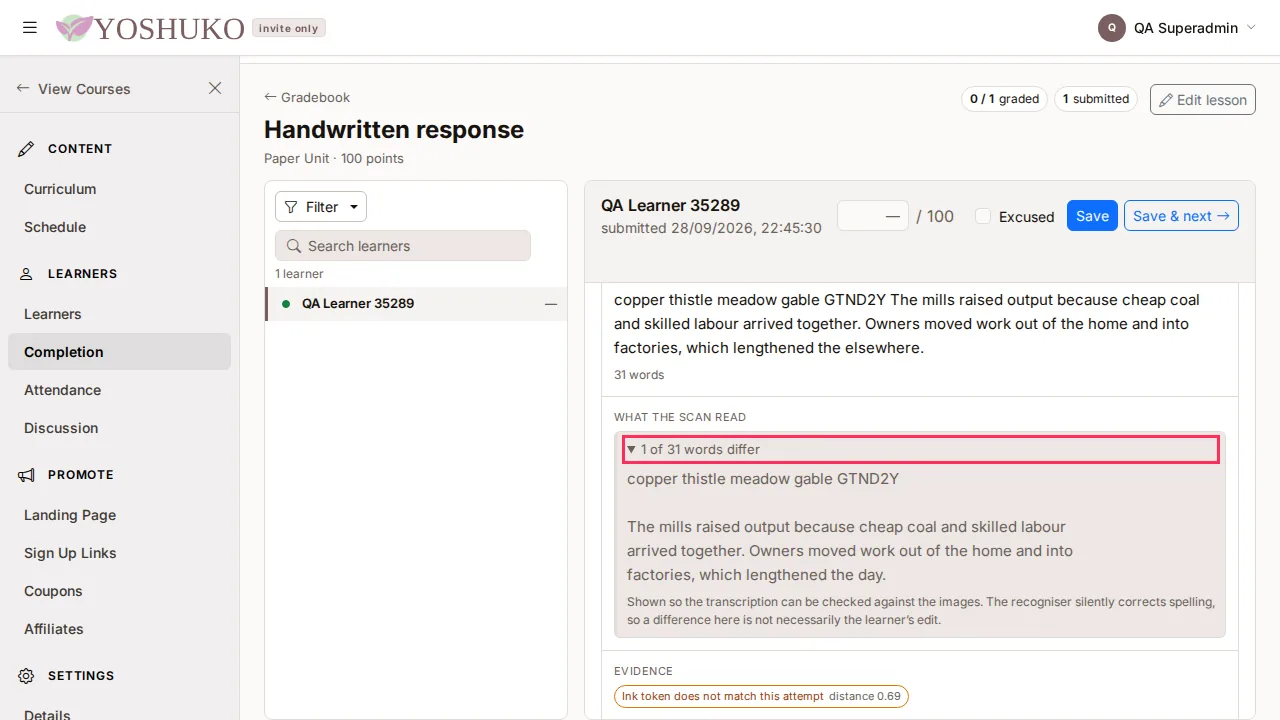Click the Content pencil icon
The image size is (1280, 720).
(x=27, y=149)
